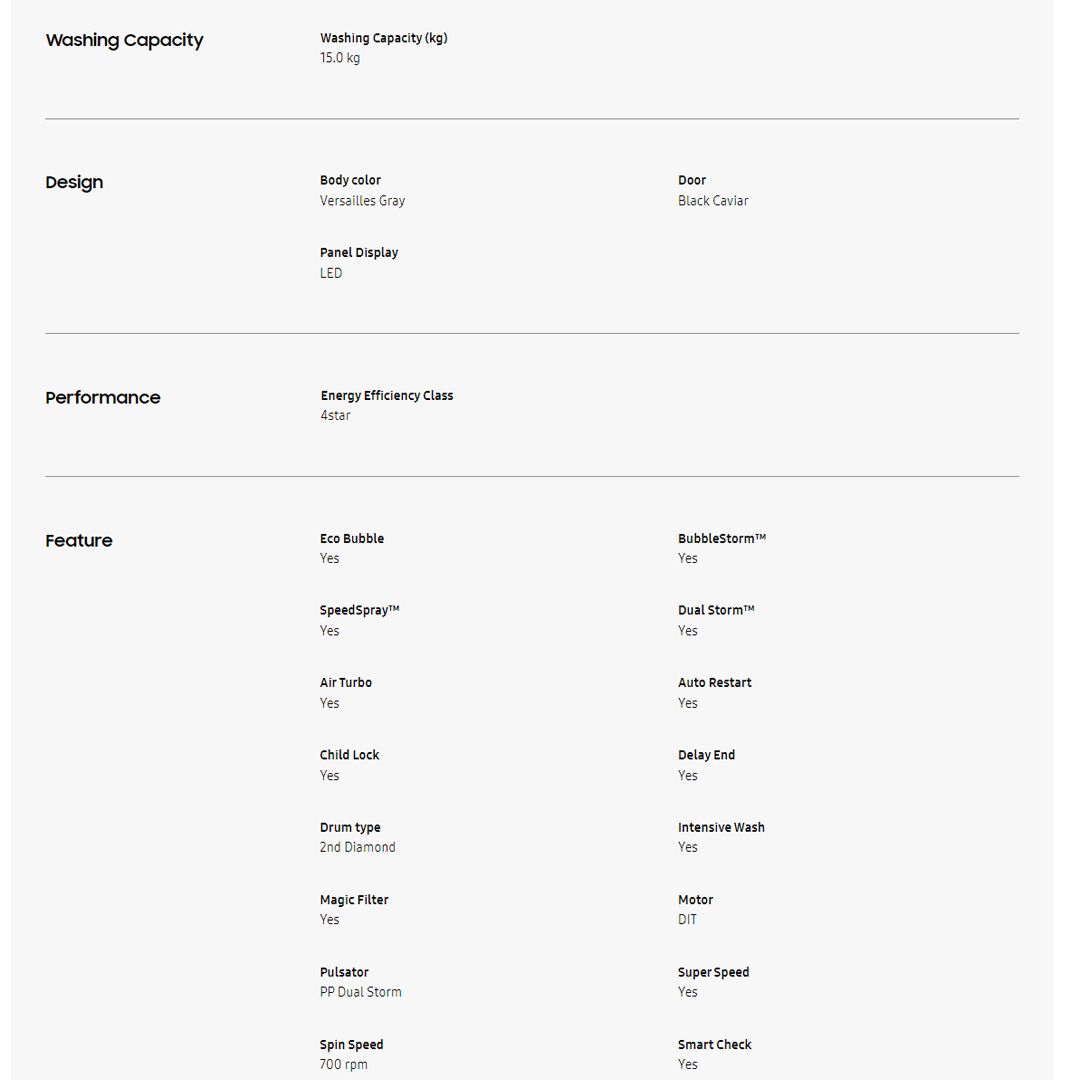Click the Panel Display label
Viewport: 1080px width, 1080px height.
pos(359,252)
